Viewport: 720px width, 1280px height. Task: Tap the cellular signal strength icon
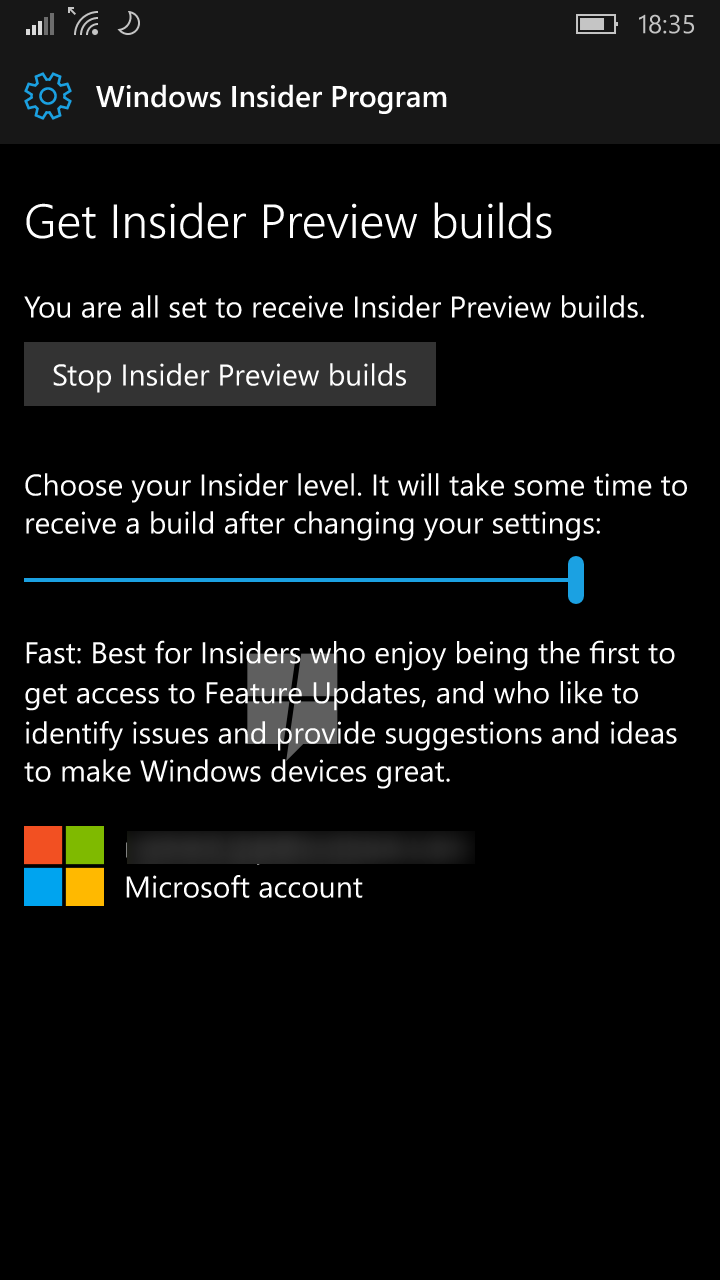point(41,25)
